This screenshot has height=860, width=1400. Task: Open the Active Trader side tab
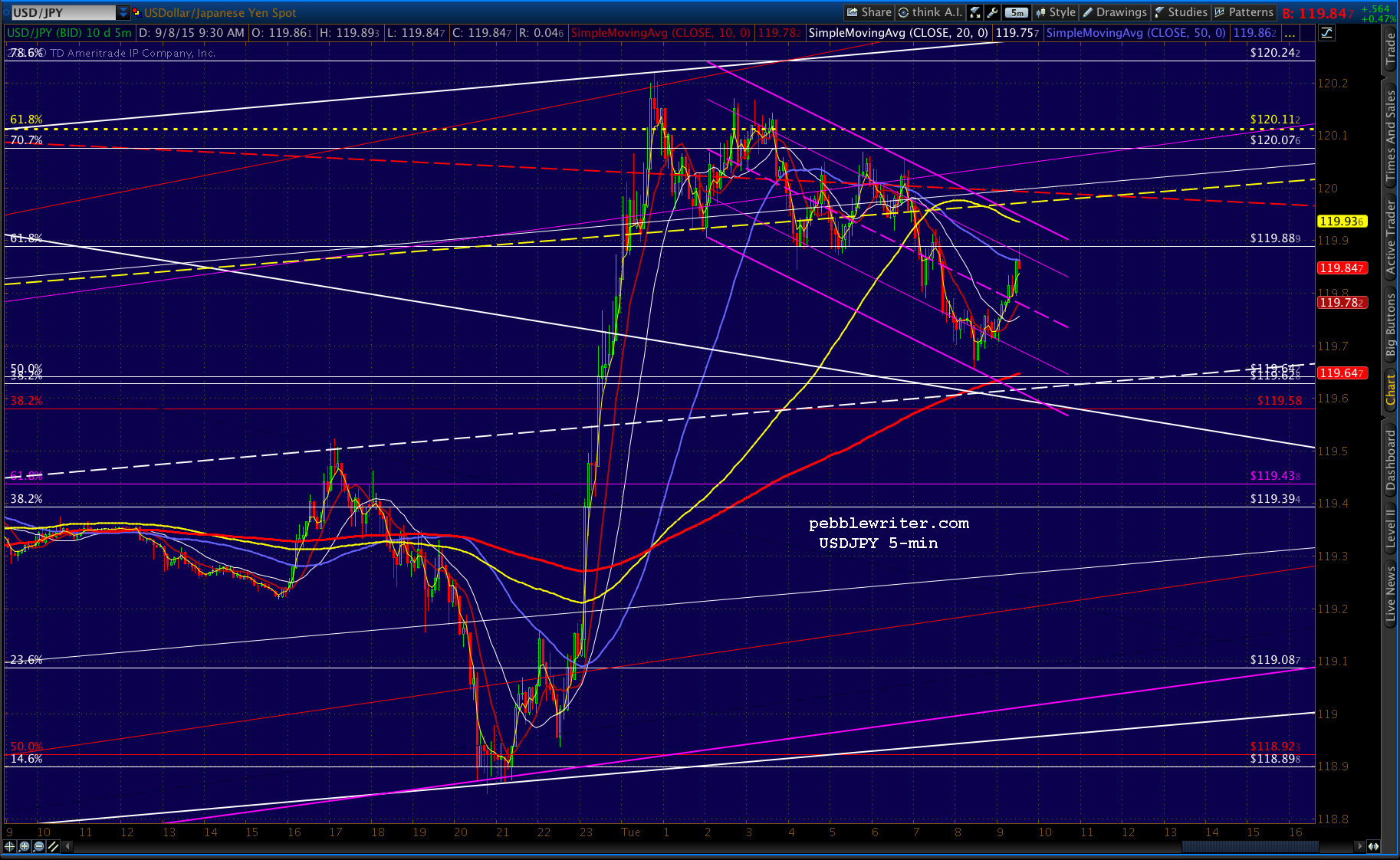coord(1391,236)
